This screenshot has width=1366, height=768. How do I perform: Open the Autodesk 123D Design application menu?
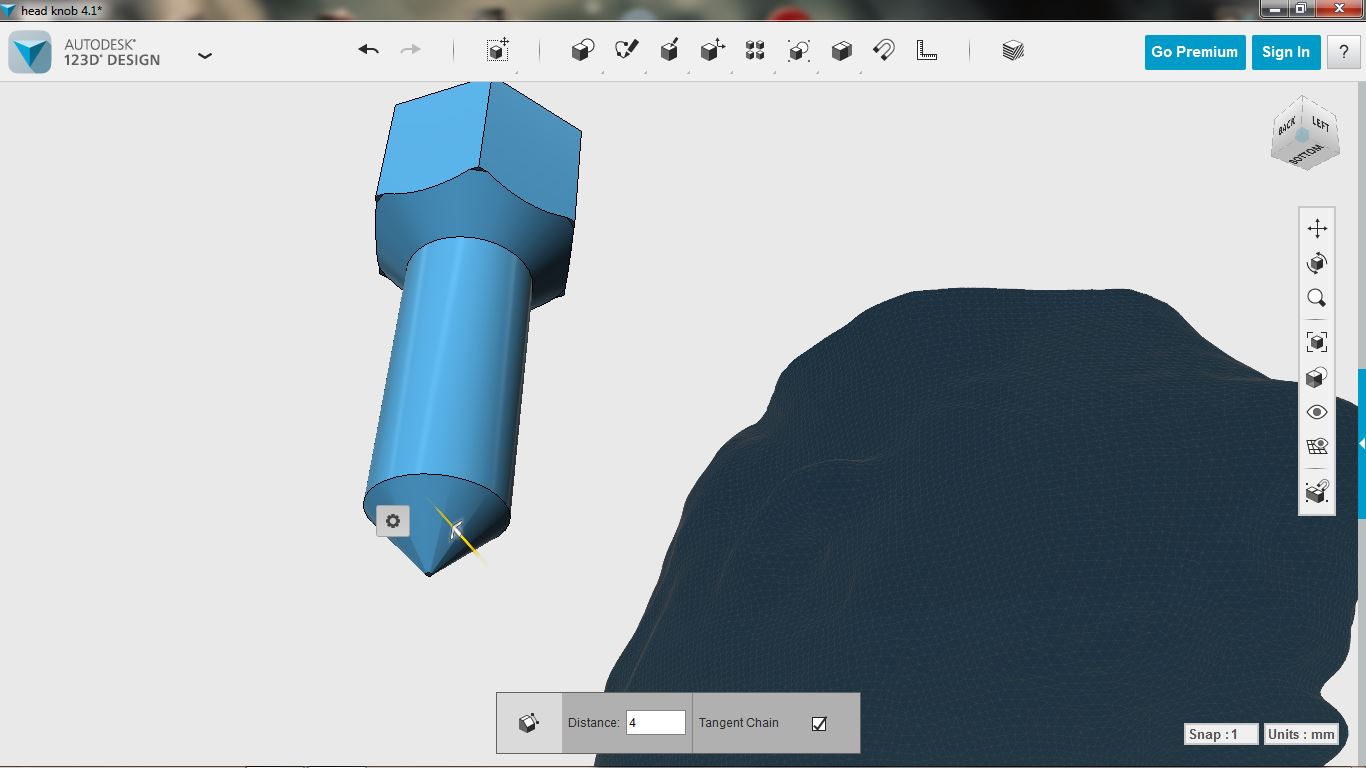205,55
